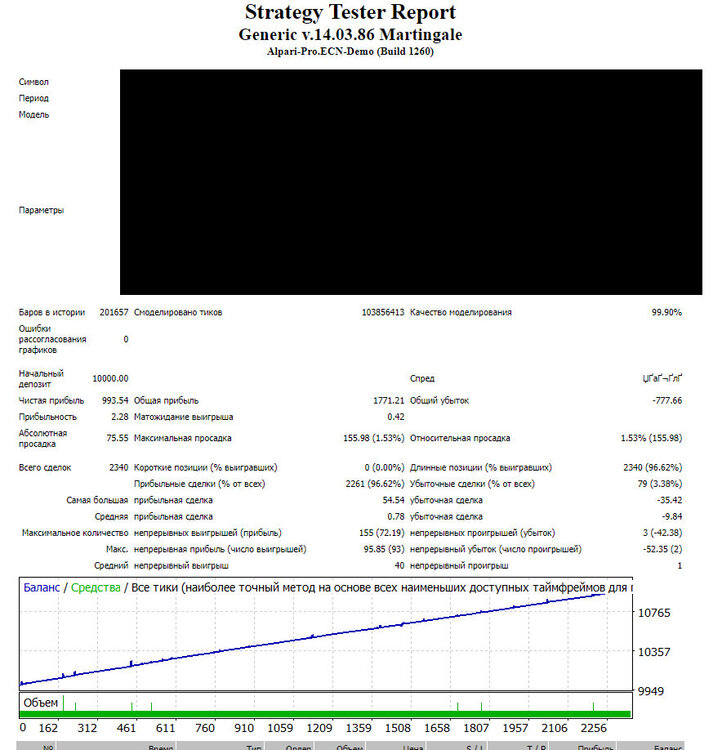Click loss trades value 79 (3.38%)
Image resolution: width=722 pixels, height=750 pixels.
pos(660,484)
